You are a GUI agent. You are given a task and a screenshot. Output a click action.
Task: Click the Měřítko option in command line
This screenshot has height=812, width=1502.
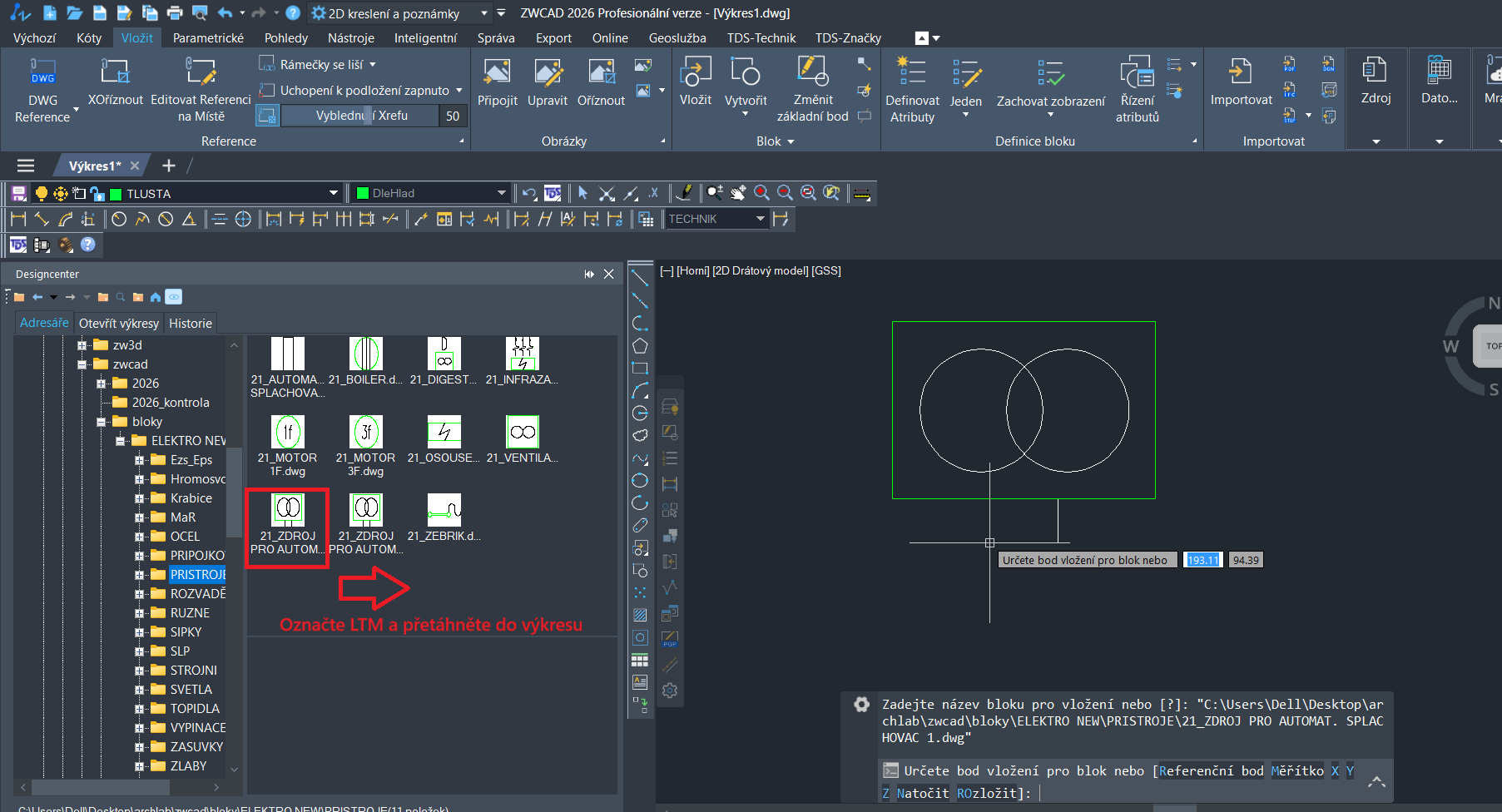[1296, 771]
